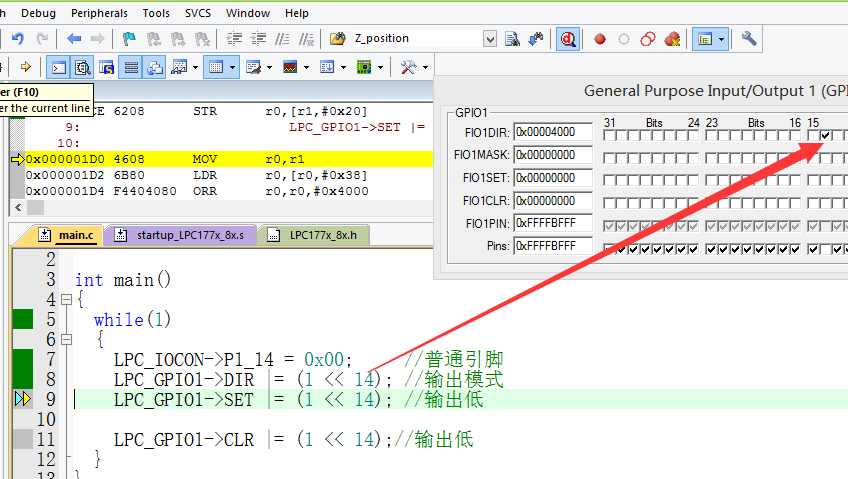The image size is (848, 479).
Task: Open the Debug menu
Action: (x=38, y=13)
